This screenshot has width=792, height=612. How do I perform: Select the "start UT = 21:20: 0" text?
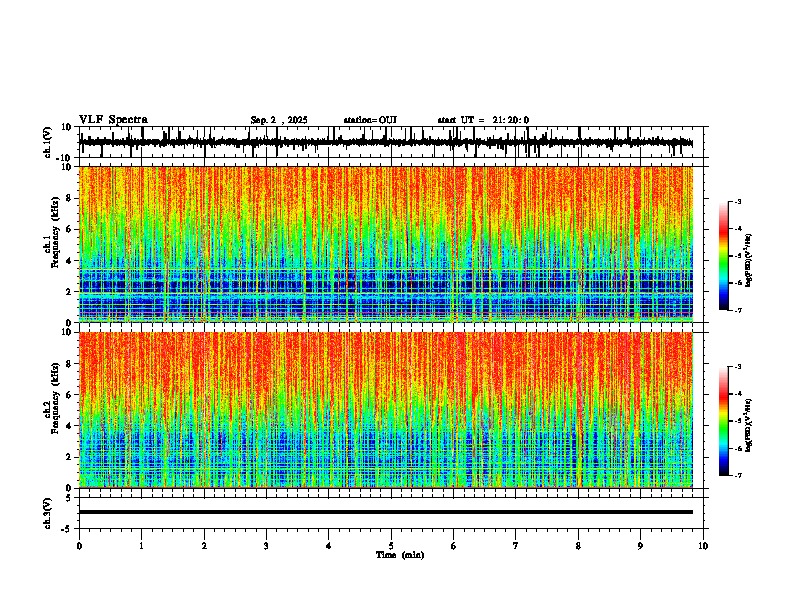click(483, 120)
